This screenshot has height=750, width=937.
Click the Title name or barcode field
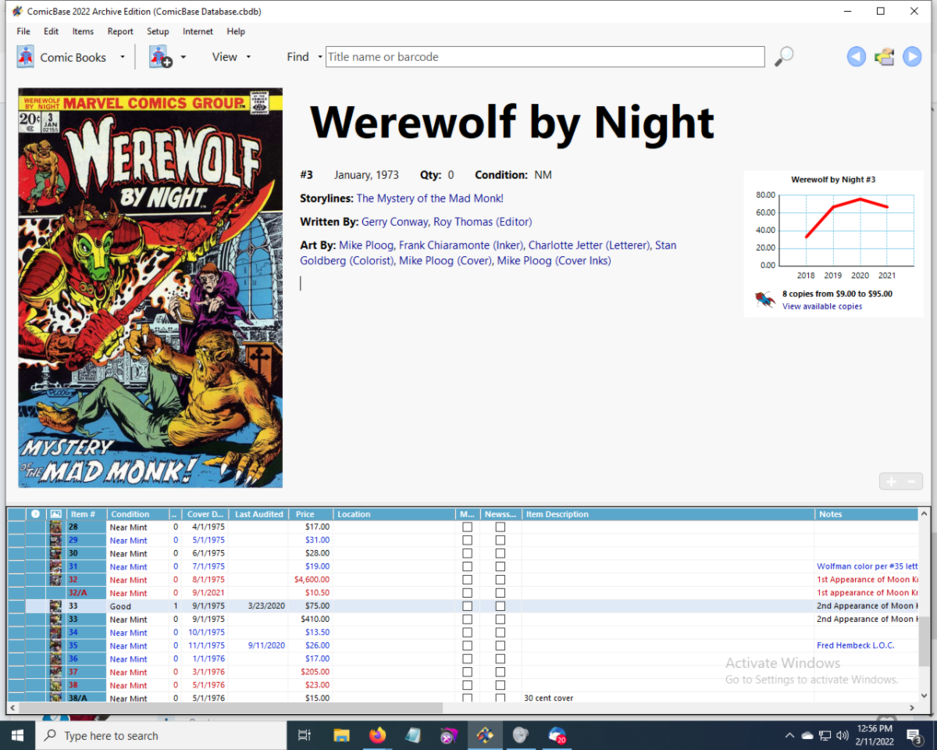[x=545, y=57]
